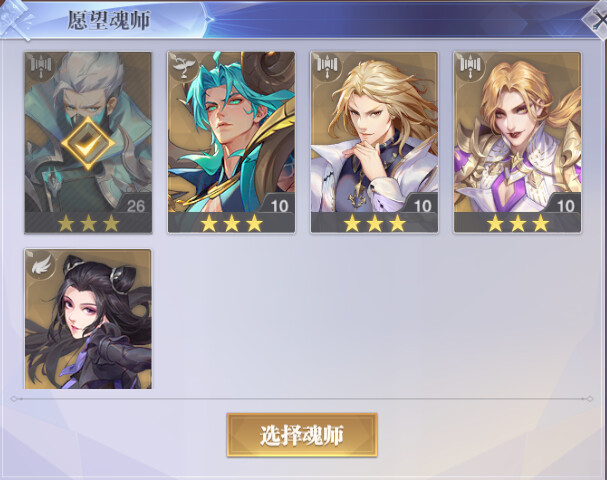Click the level 26 badge on first card
The image size is (607, 480).
coord(135,204)
